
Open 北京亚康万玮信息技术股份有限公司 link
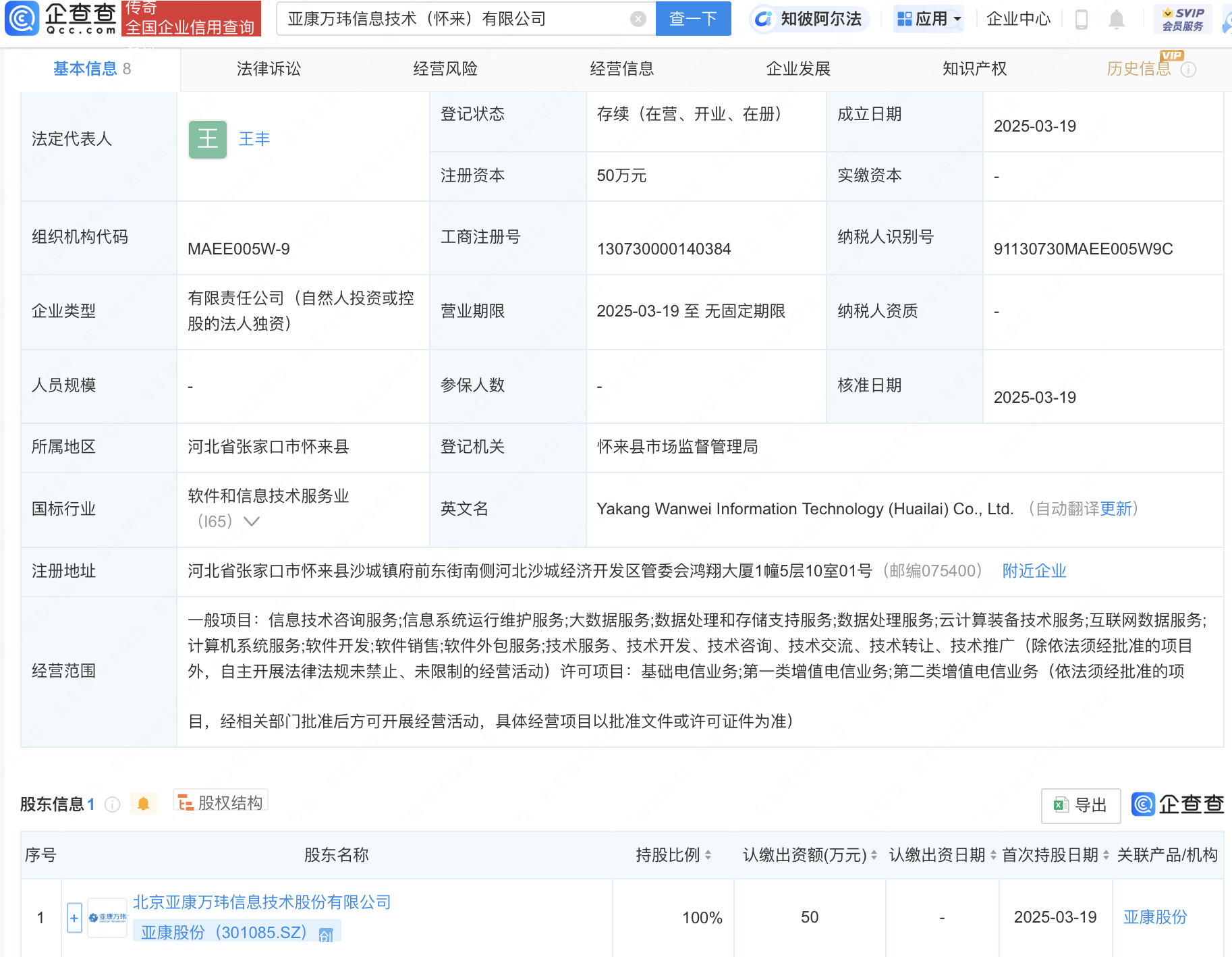262,902
